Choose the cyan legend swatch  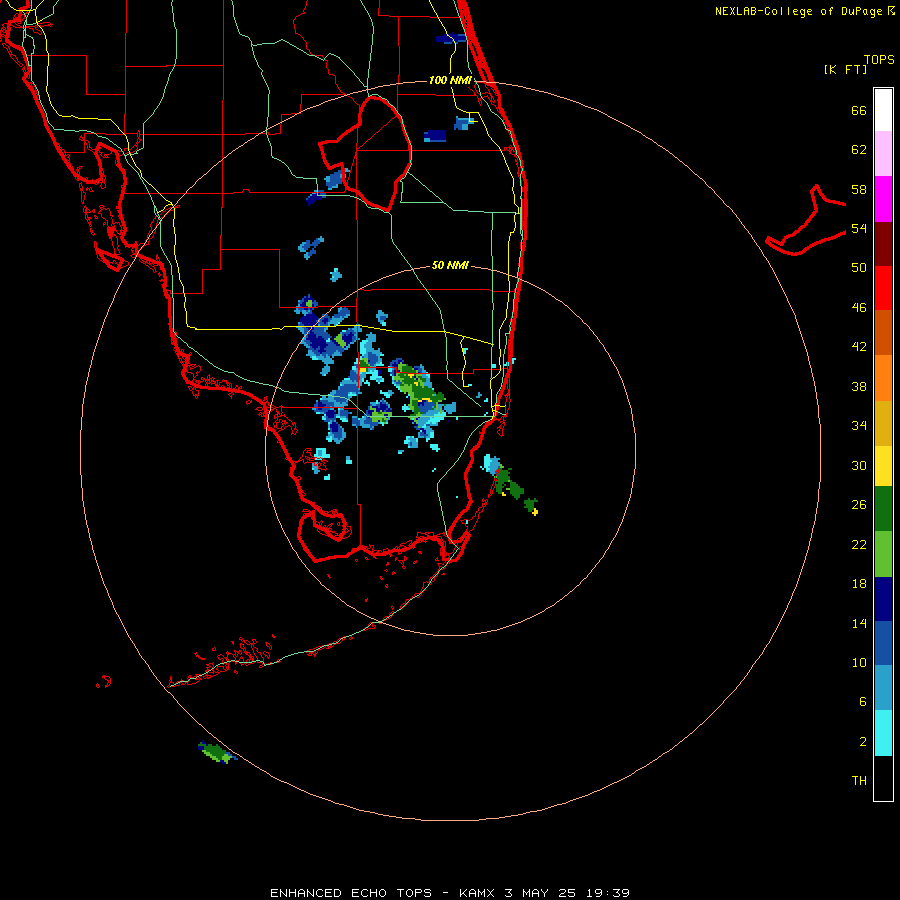(x=883, y=733)
